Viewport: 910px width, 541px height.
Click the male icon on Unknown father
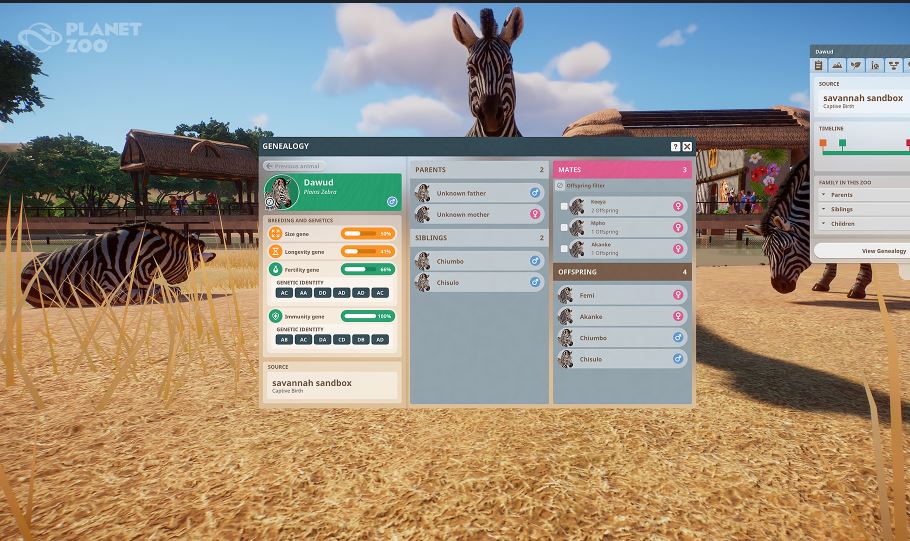535,193
